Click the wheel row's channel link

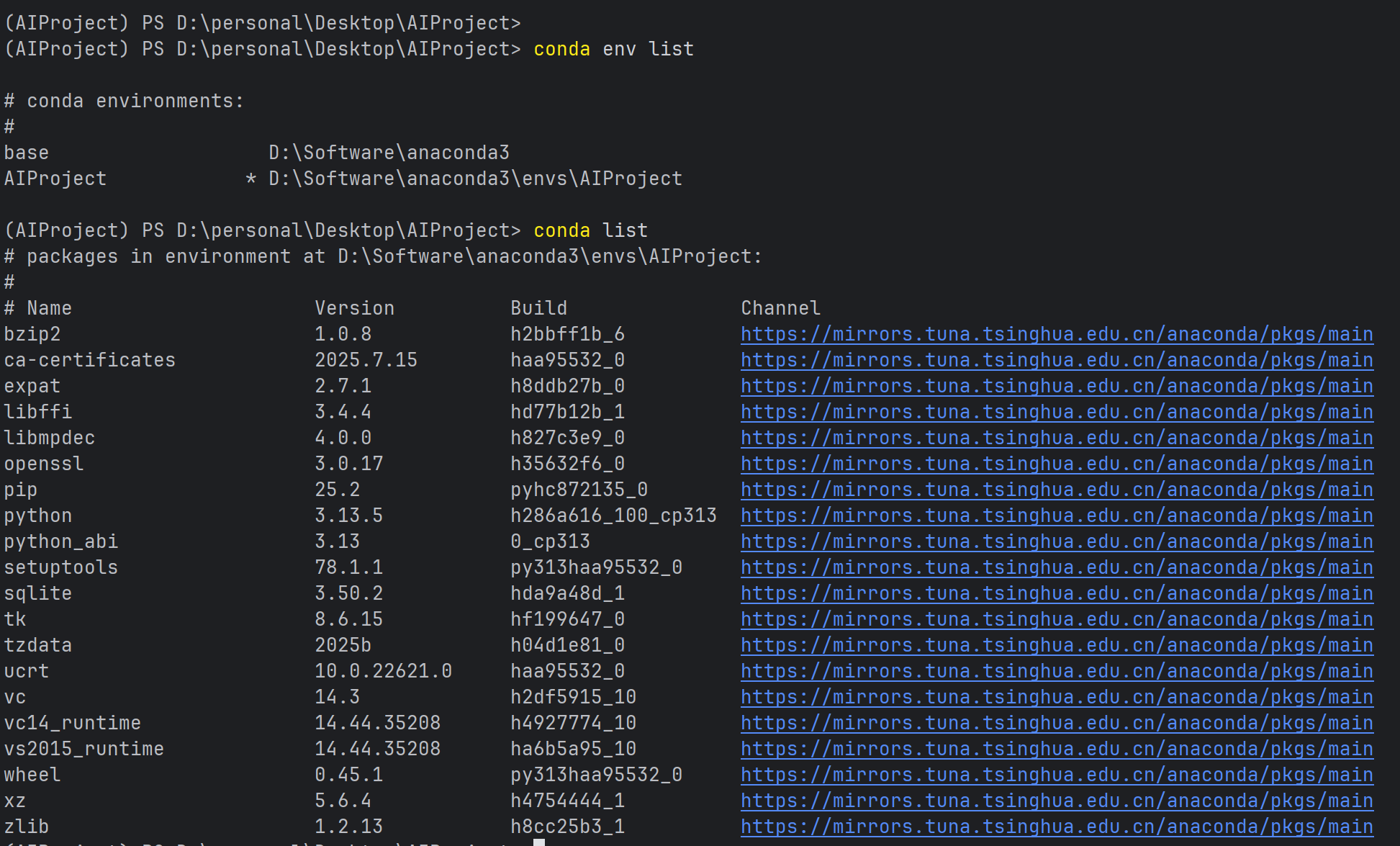tap(1057, 775)
